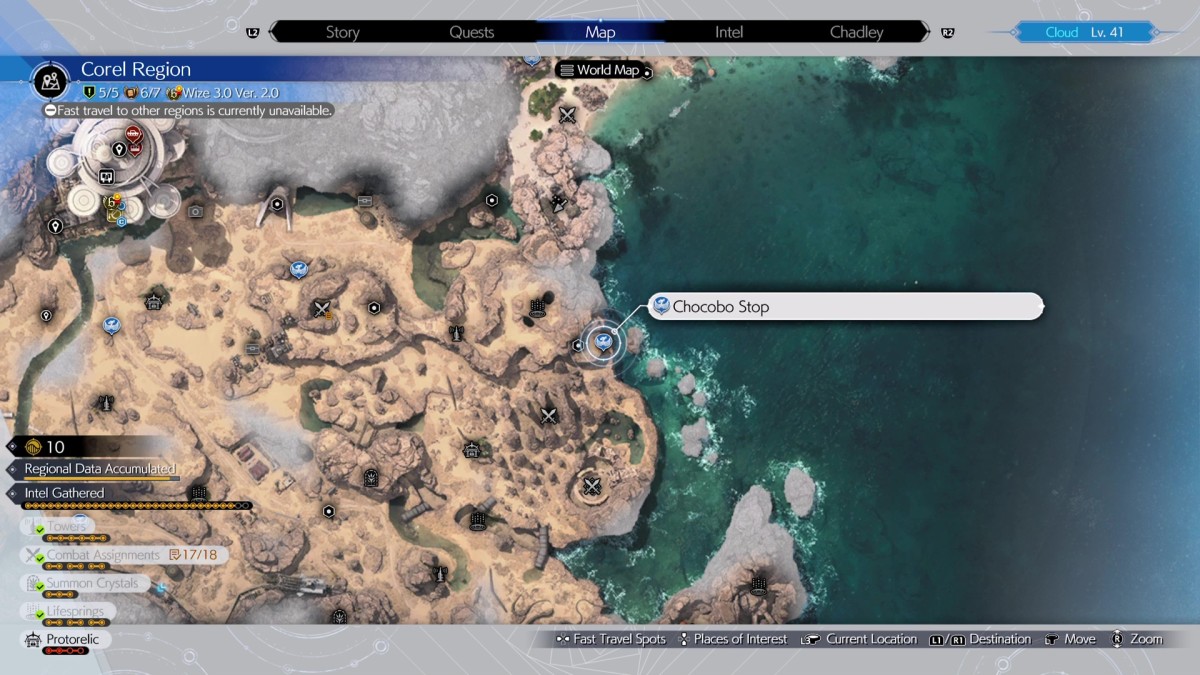Open the Chadley tab
This screenshot has height=675, width=1200.
pyautogui.click(x=857, y=32)
